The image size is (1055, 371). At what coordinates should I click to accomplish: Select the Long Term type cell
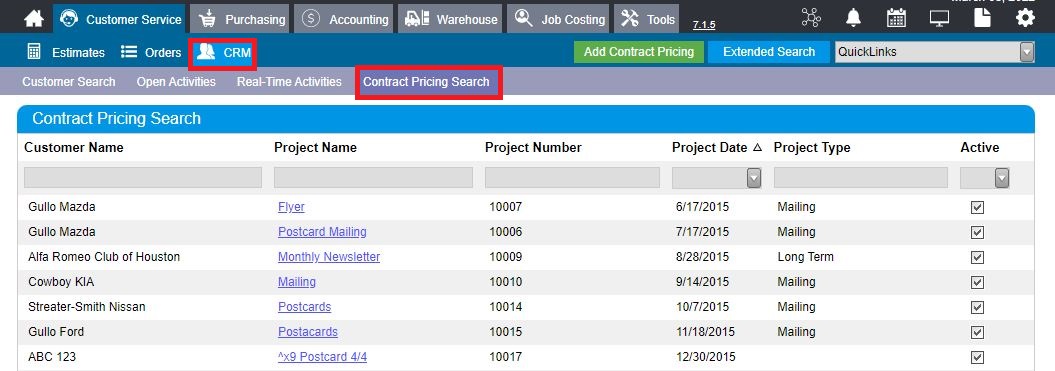click(x=805, y=257)
